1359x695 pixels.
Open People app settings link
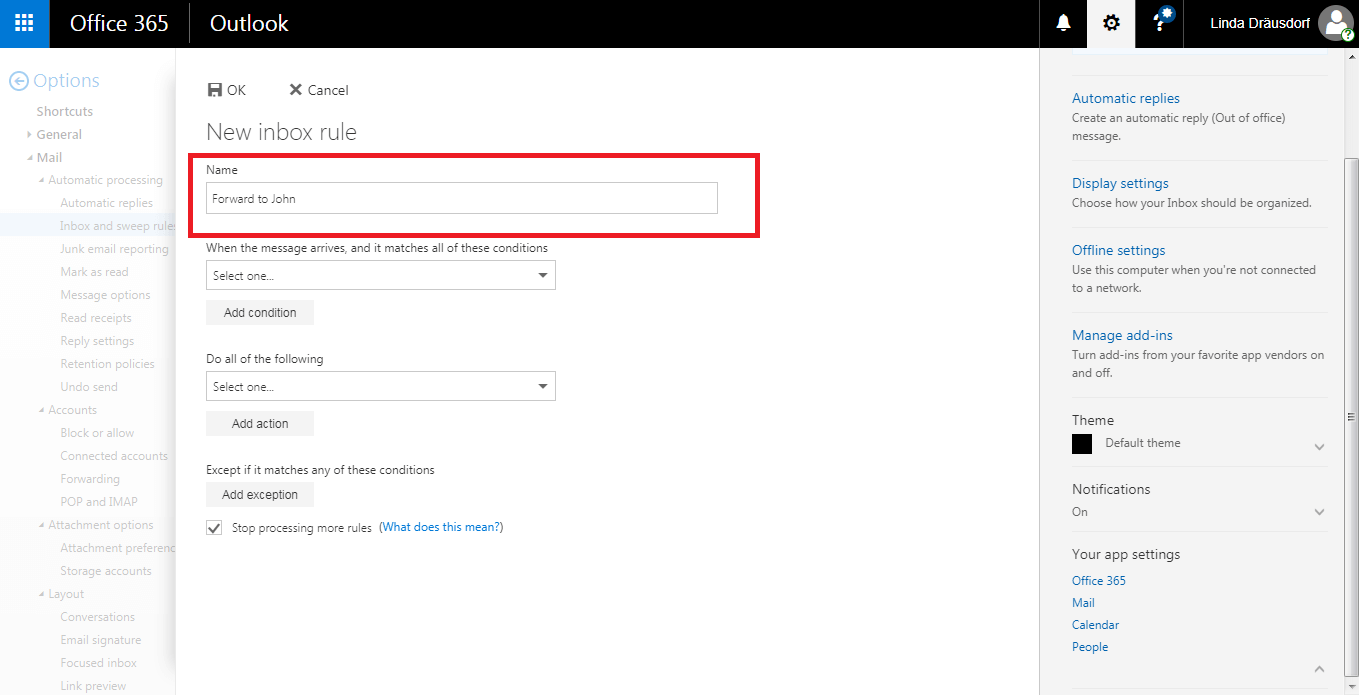click(x=1090, y=647)
